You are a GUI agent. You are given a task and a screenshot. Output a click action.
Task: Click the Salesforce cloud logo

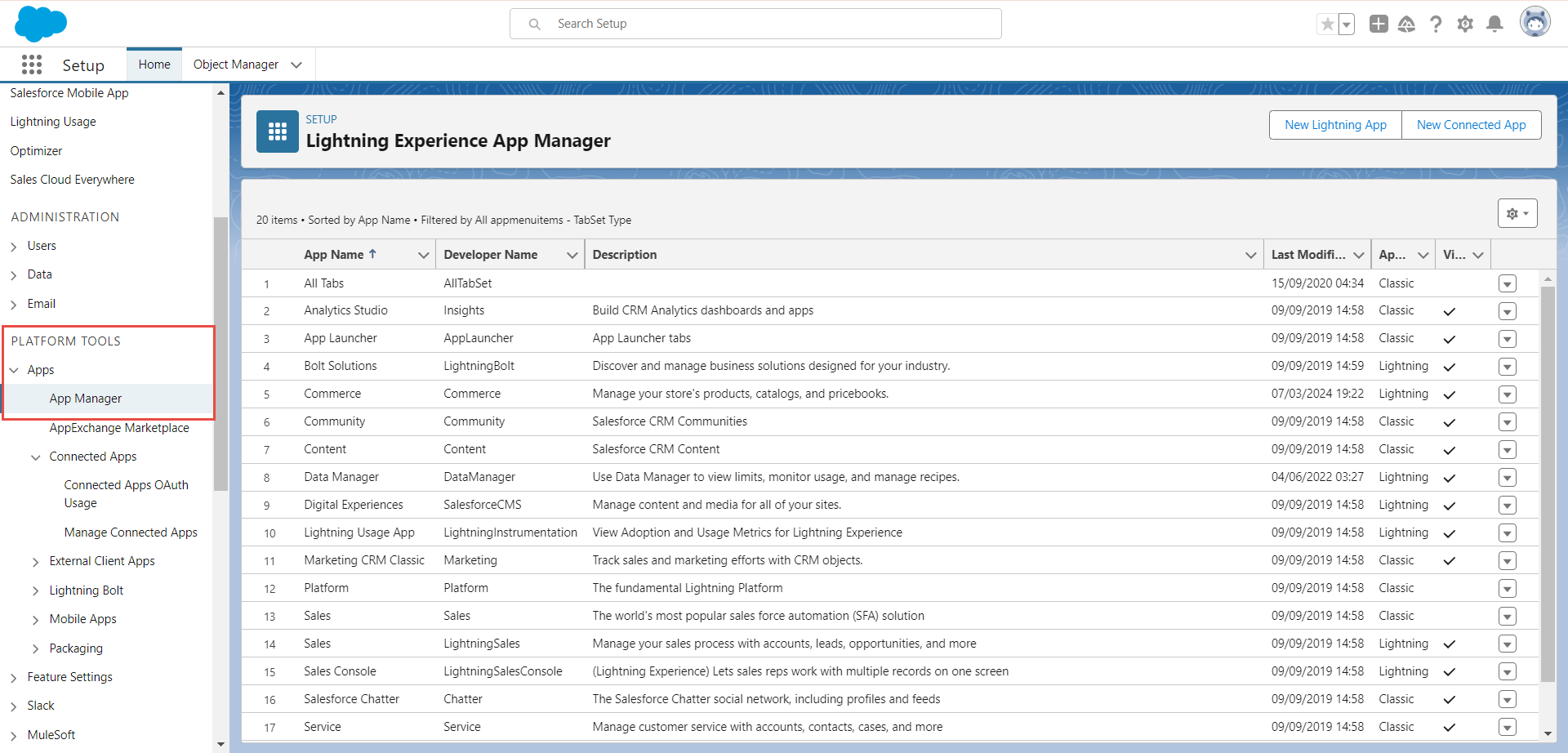[41, 24]
